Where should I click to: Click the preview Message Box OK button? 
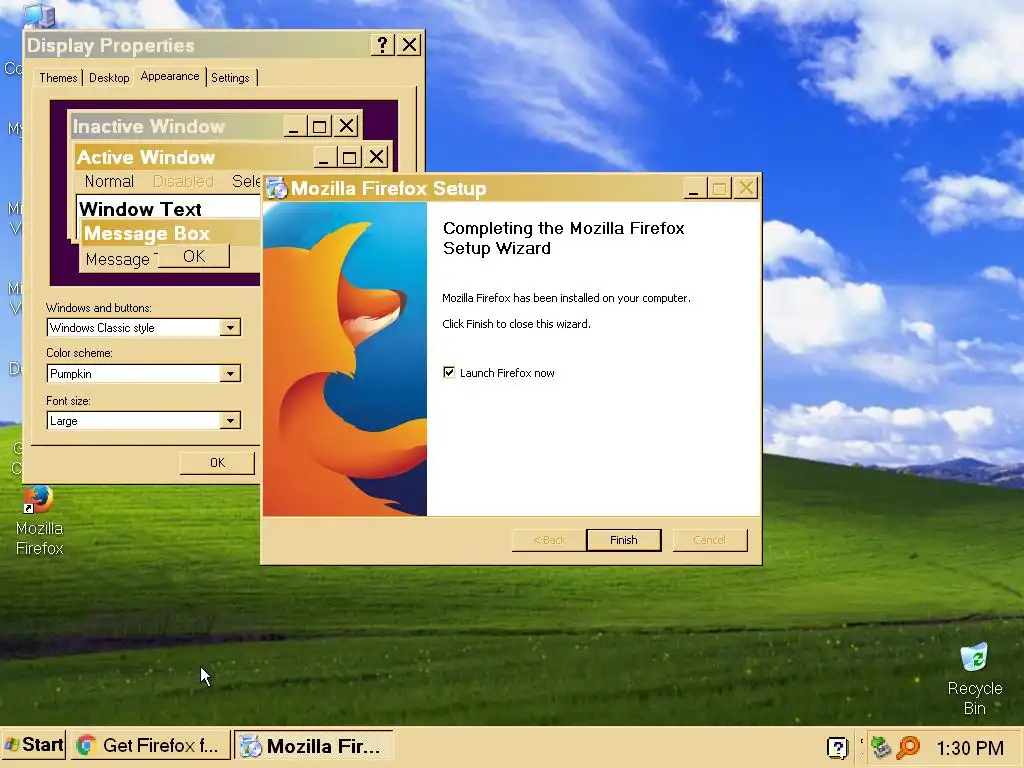coord(194,256)
